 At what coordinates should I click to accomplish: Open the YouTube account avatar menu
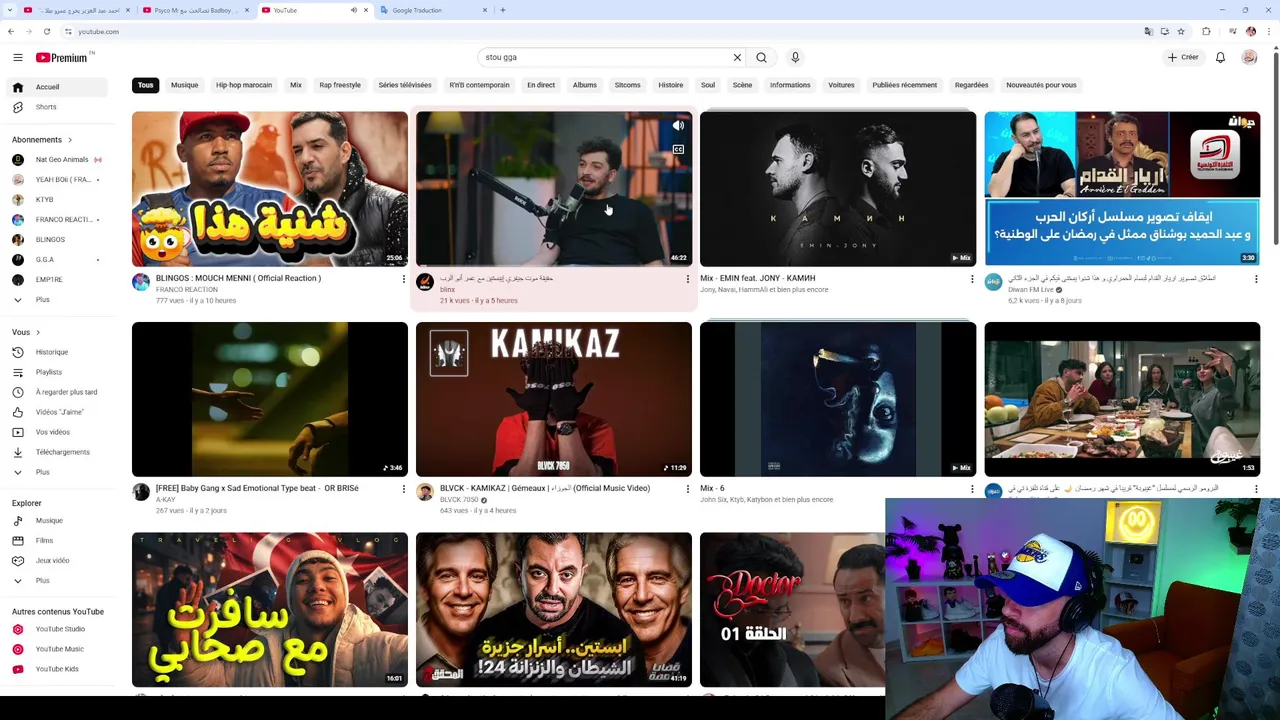1249,57
